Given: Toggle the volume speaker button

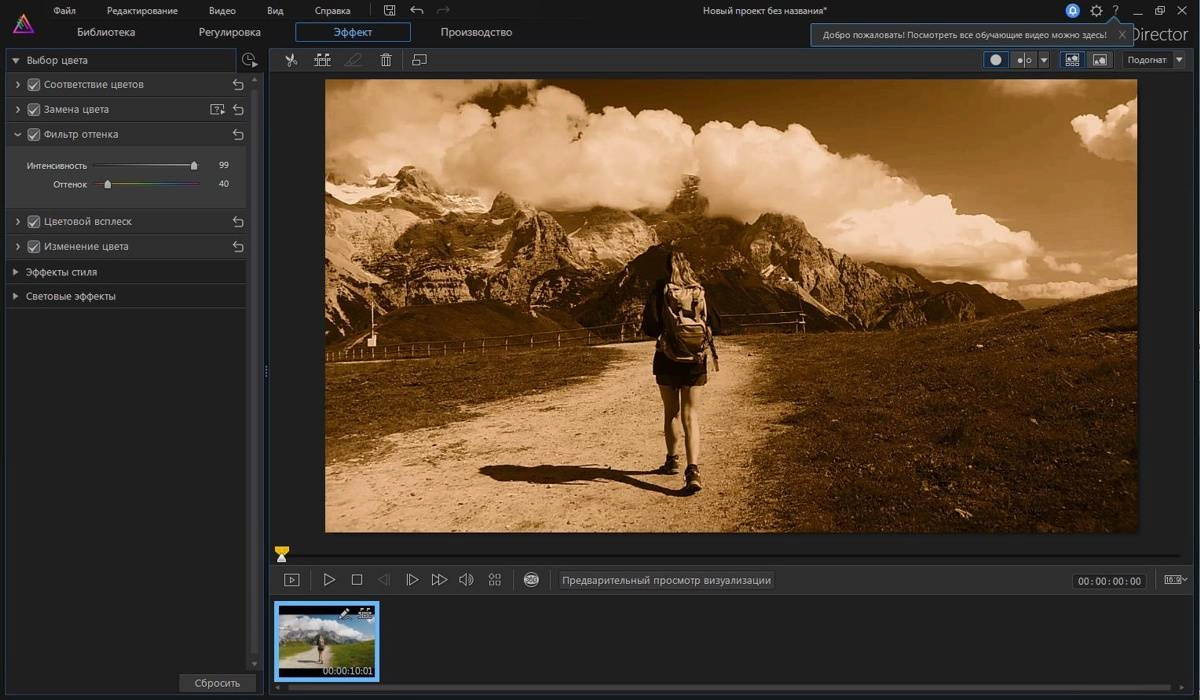Looking at the screenshot, I should [466, 580].
